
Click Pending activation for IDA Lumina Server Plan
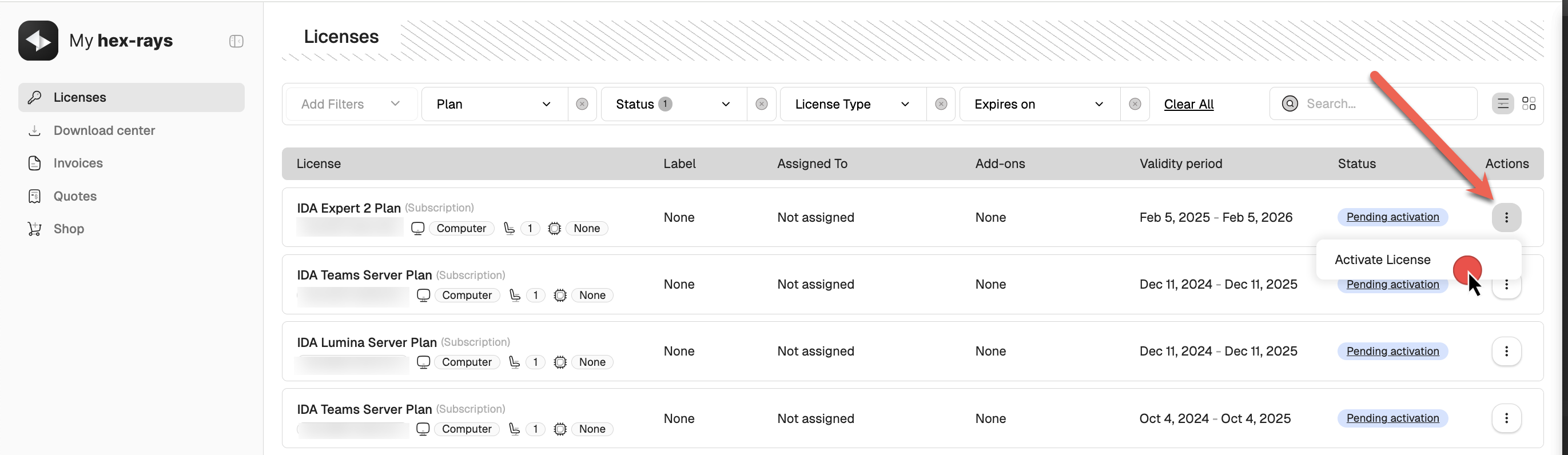tap(1392, 351)
